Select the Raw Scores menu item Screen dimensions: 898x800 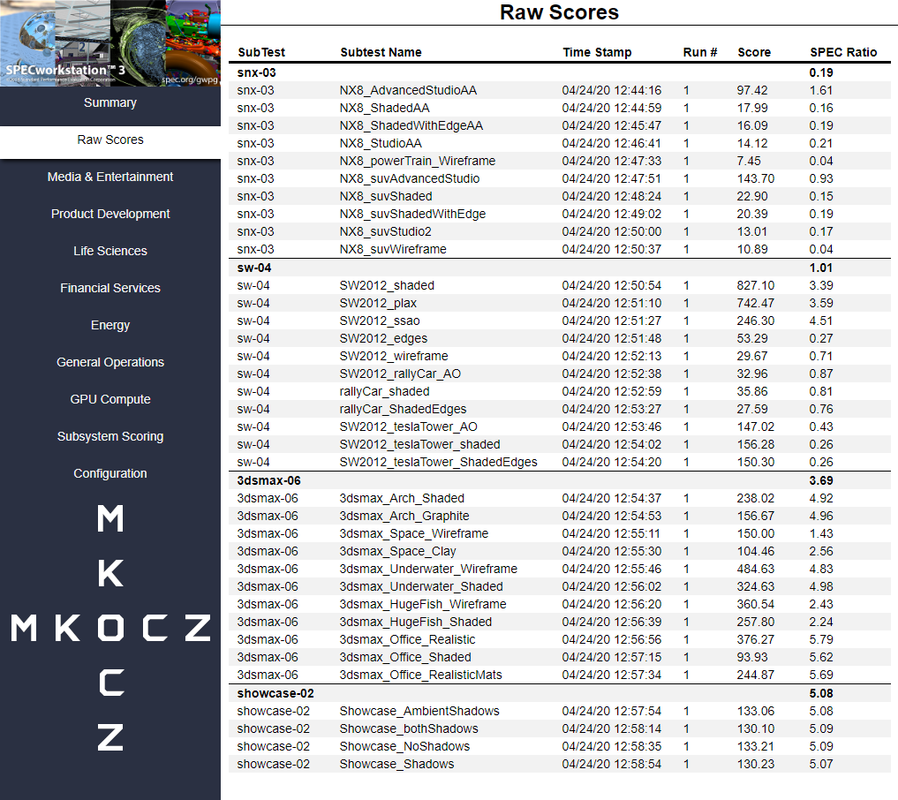tap(110, 140)
